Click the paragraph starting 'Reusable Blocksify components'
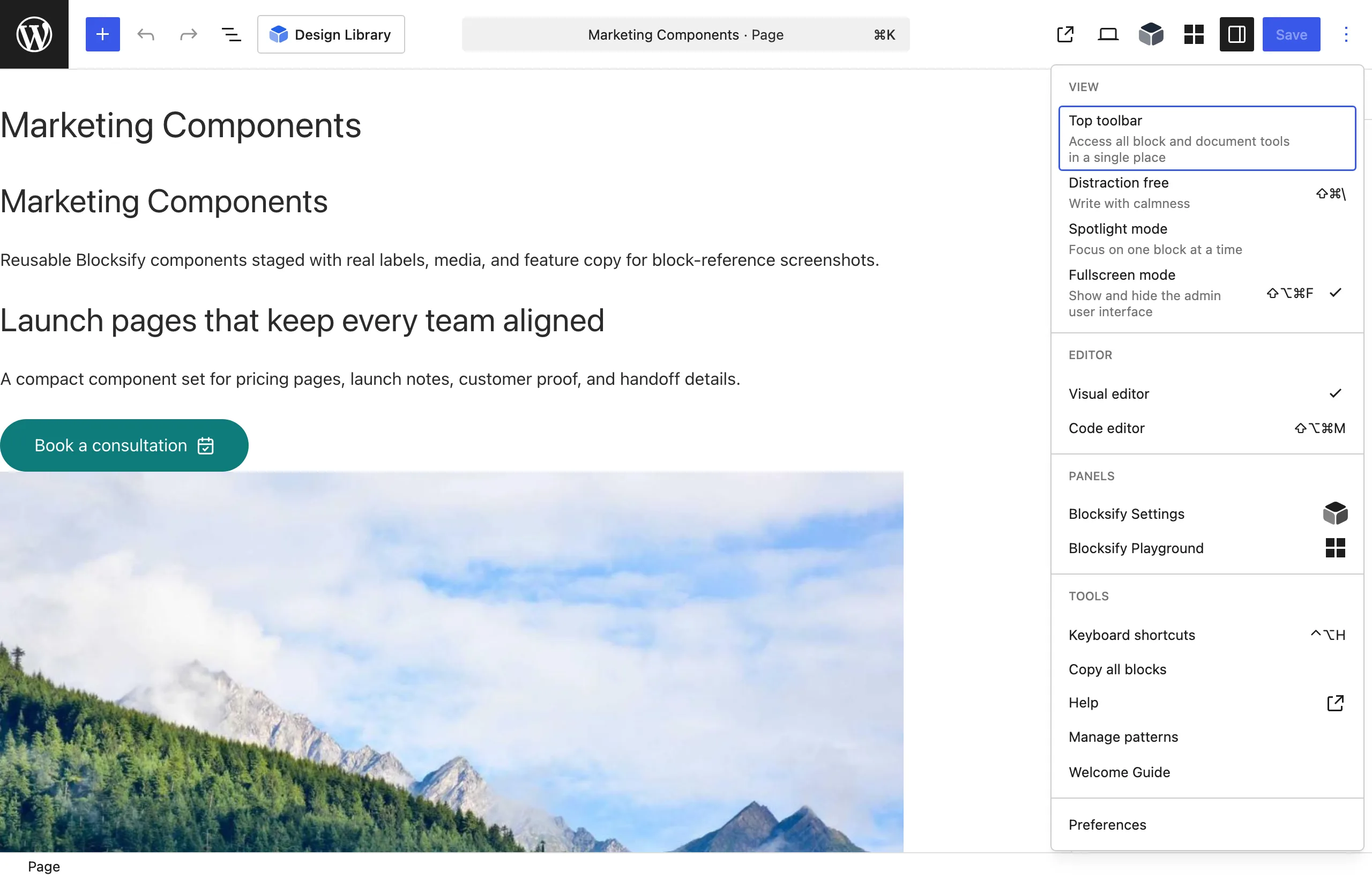This screenshot has width=1372, height=879. [439, 260]
